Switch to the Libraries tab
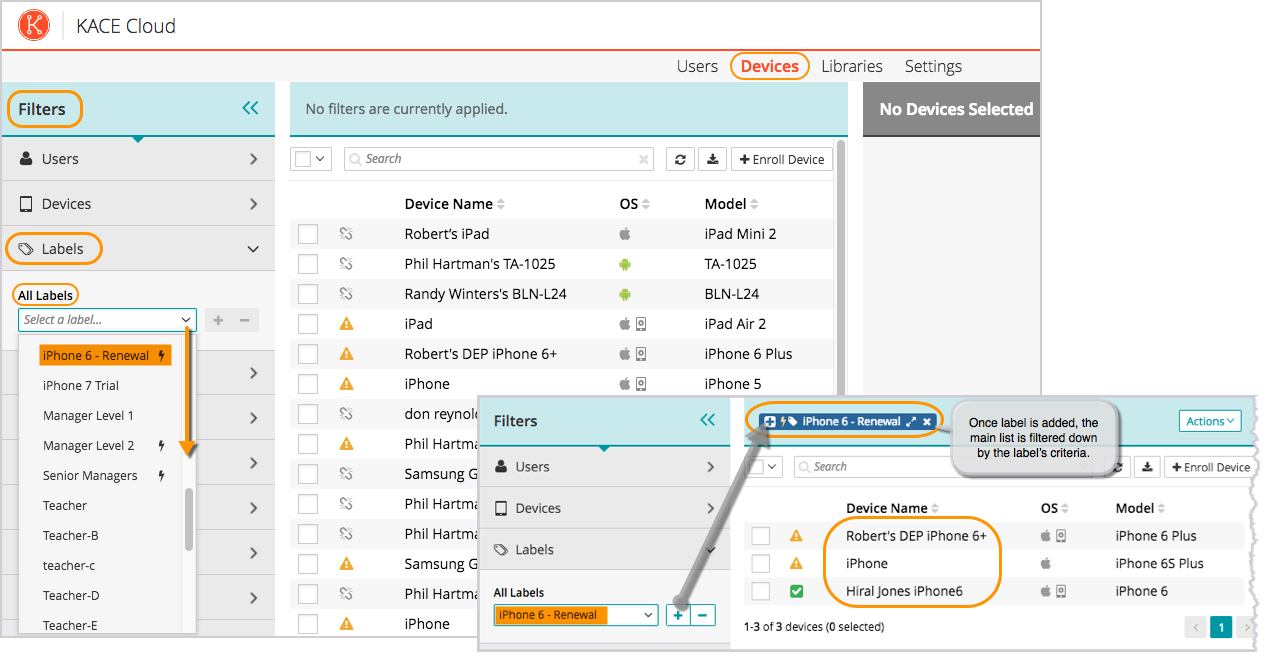This screenshot has width=1266, height=657. click(x=851, y=66)
